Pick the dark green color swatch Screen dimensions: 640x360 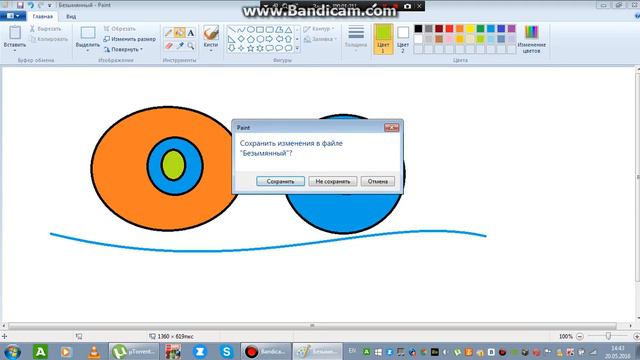pos(480,28)
